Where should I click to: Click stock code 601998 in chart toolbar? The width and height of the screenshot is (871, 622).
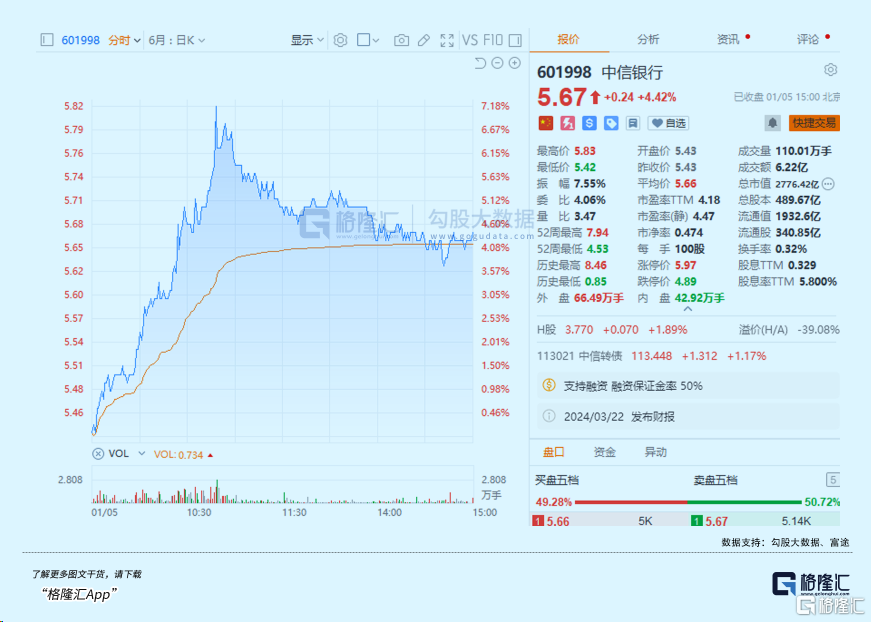(x=81, y=40)
